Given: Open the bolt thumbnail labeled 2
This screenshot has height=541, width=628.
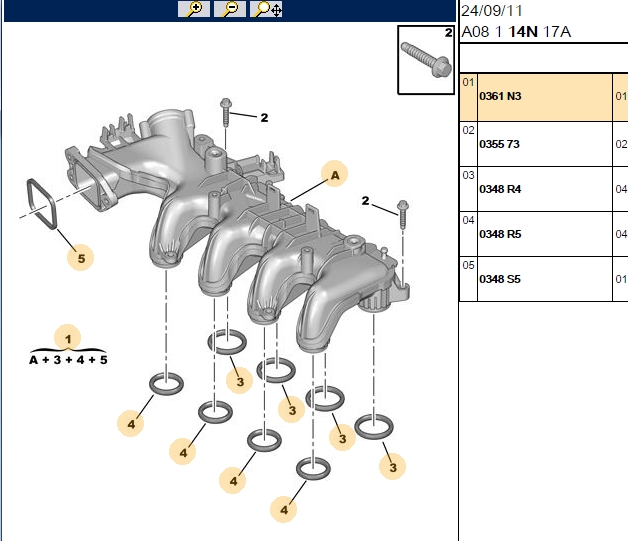Looking at the screenshot, I should (x=426, y=60).
